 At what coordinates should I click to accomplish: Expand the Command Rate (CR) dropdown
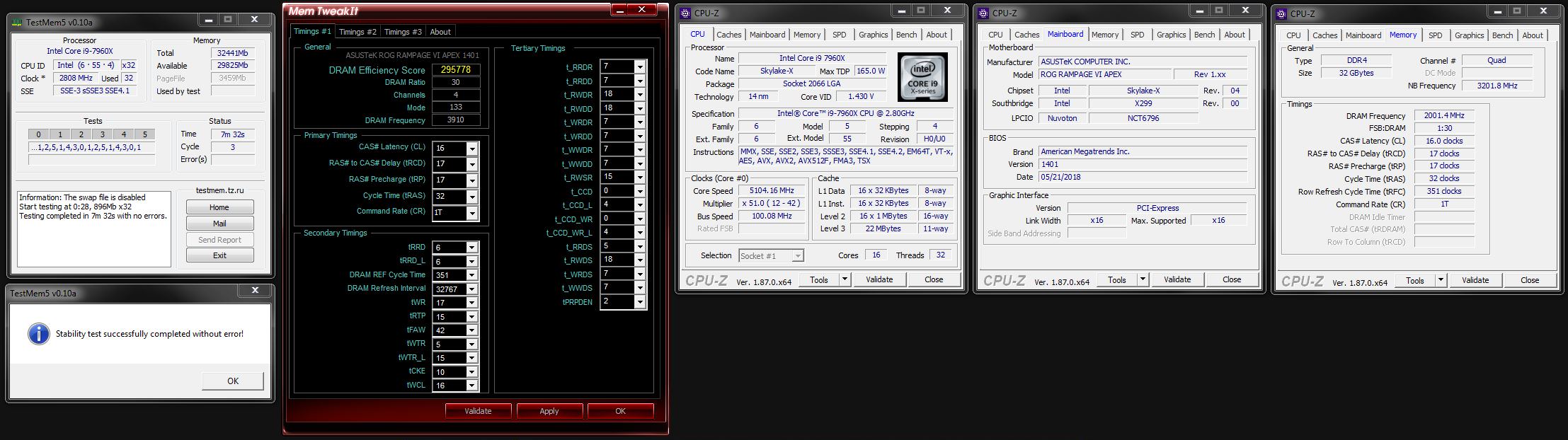pos(471,213)
